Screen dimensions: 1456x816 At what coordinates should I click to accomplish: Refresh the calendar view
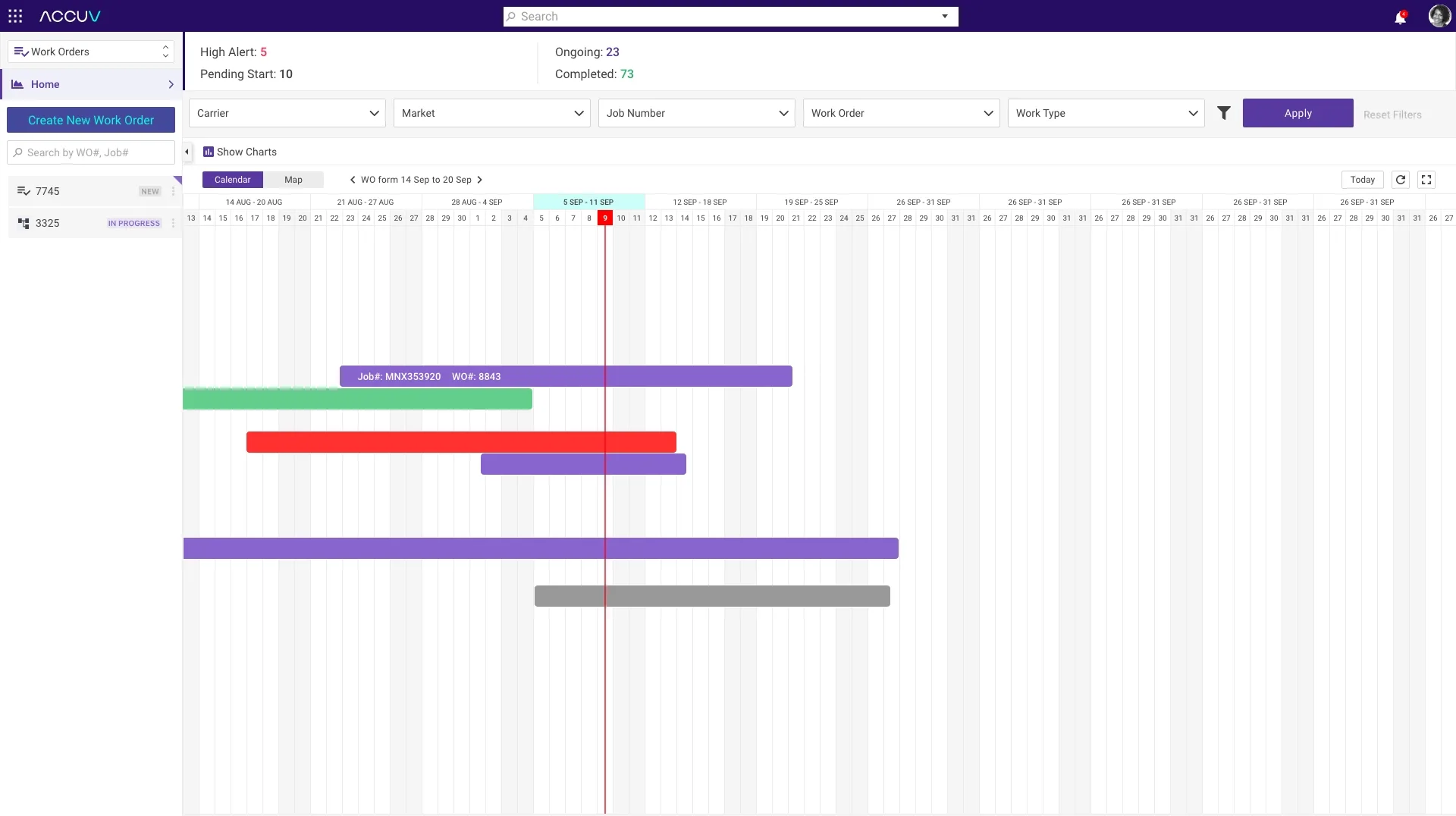[1401, 180]
